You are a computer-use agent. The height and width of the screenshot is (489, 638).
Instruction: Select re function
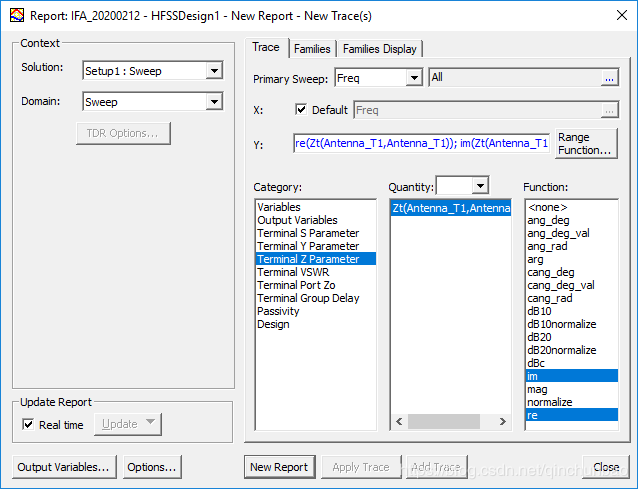click(572, 415)
